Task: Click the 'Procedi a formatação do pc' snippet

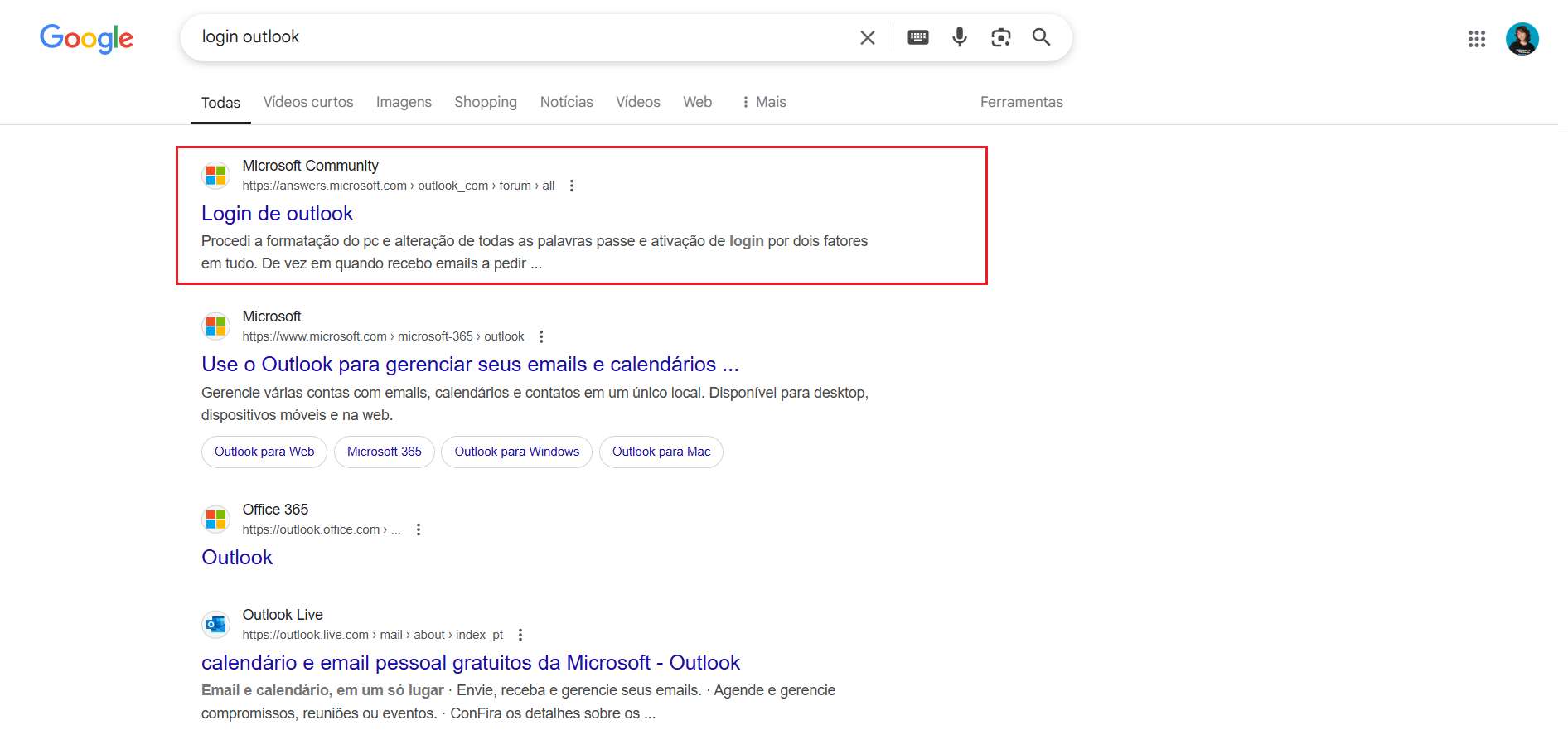Action: tap(535, 252)
